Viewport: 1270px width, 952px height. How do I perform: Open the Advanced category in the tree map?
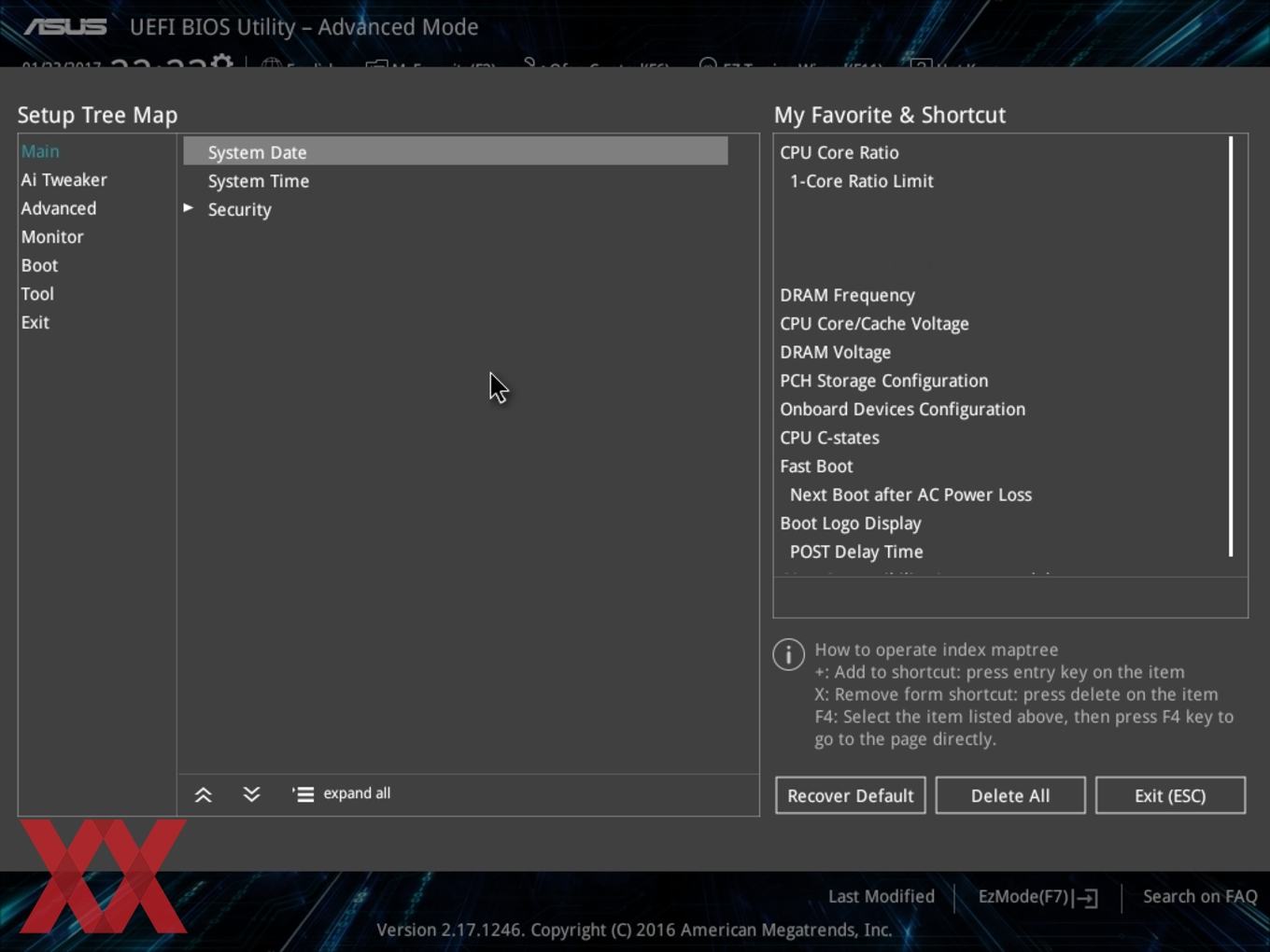(58, 208)
